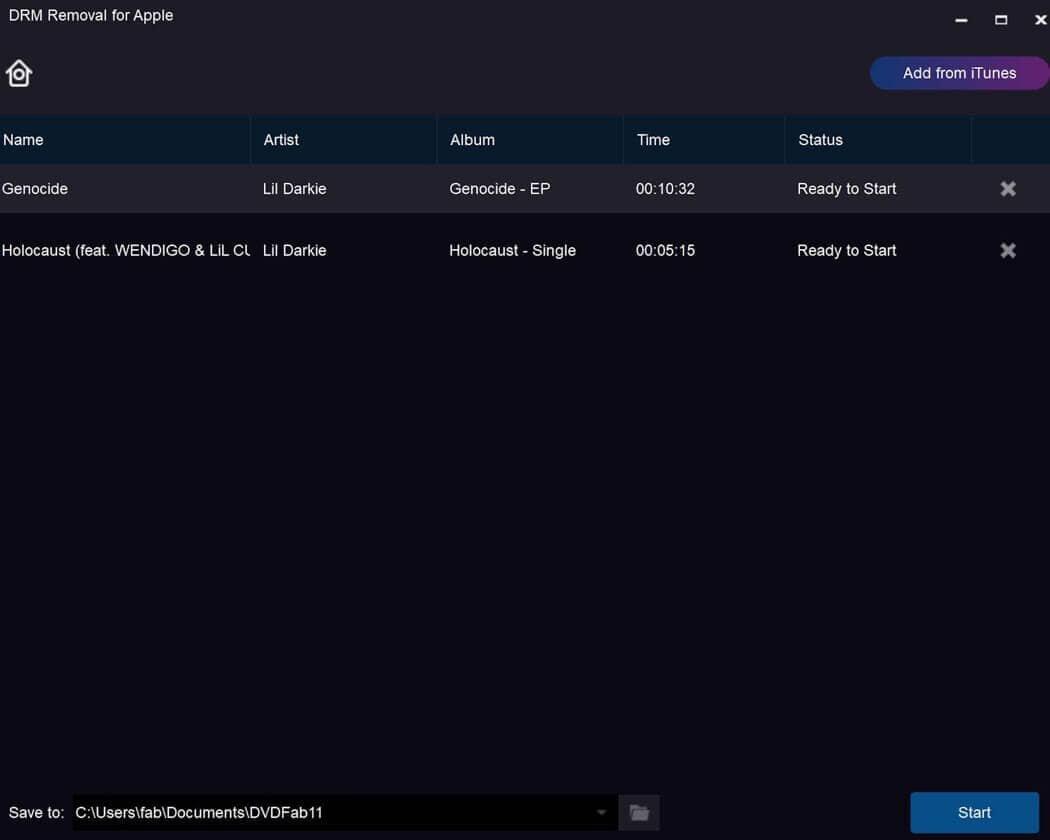1050x840 pixels.
Task: Click Lil Darkie in the Genocide row
Action: (295, 189)
